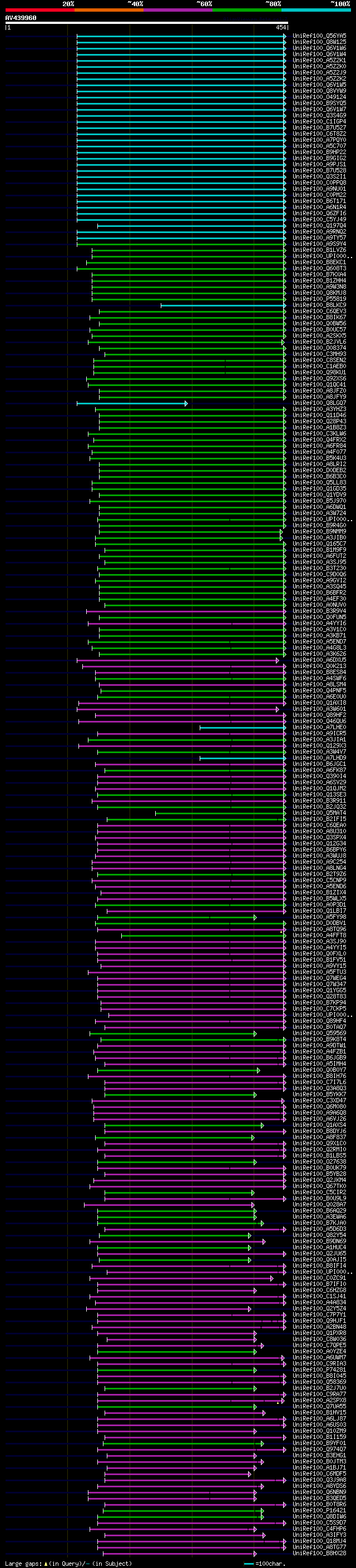
Task: Select the UniRef100_A6DXU5 label
Action: [319, 660]
